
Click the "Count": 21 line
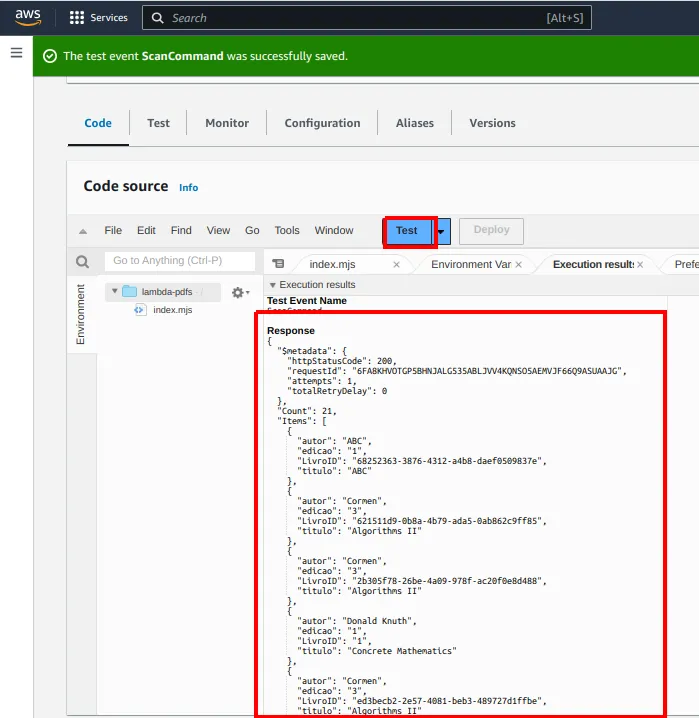(306, 411)
